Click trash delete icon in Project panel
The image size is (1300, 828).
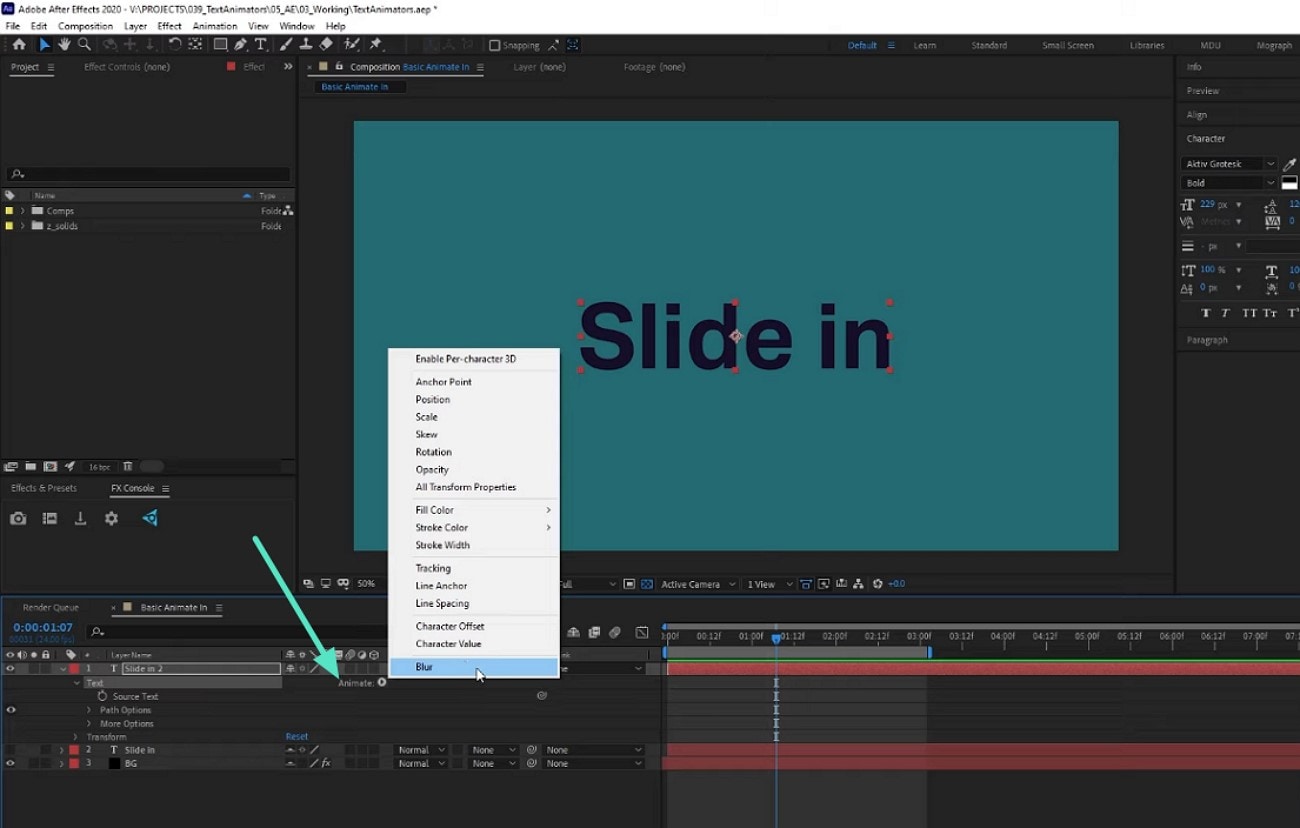(x=128, y=466)
